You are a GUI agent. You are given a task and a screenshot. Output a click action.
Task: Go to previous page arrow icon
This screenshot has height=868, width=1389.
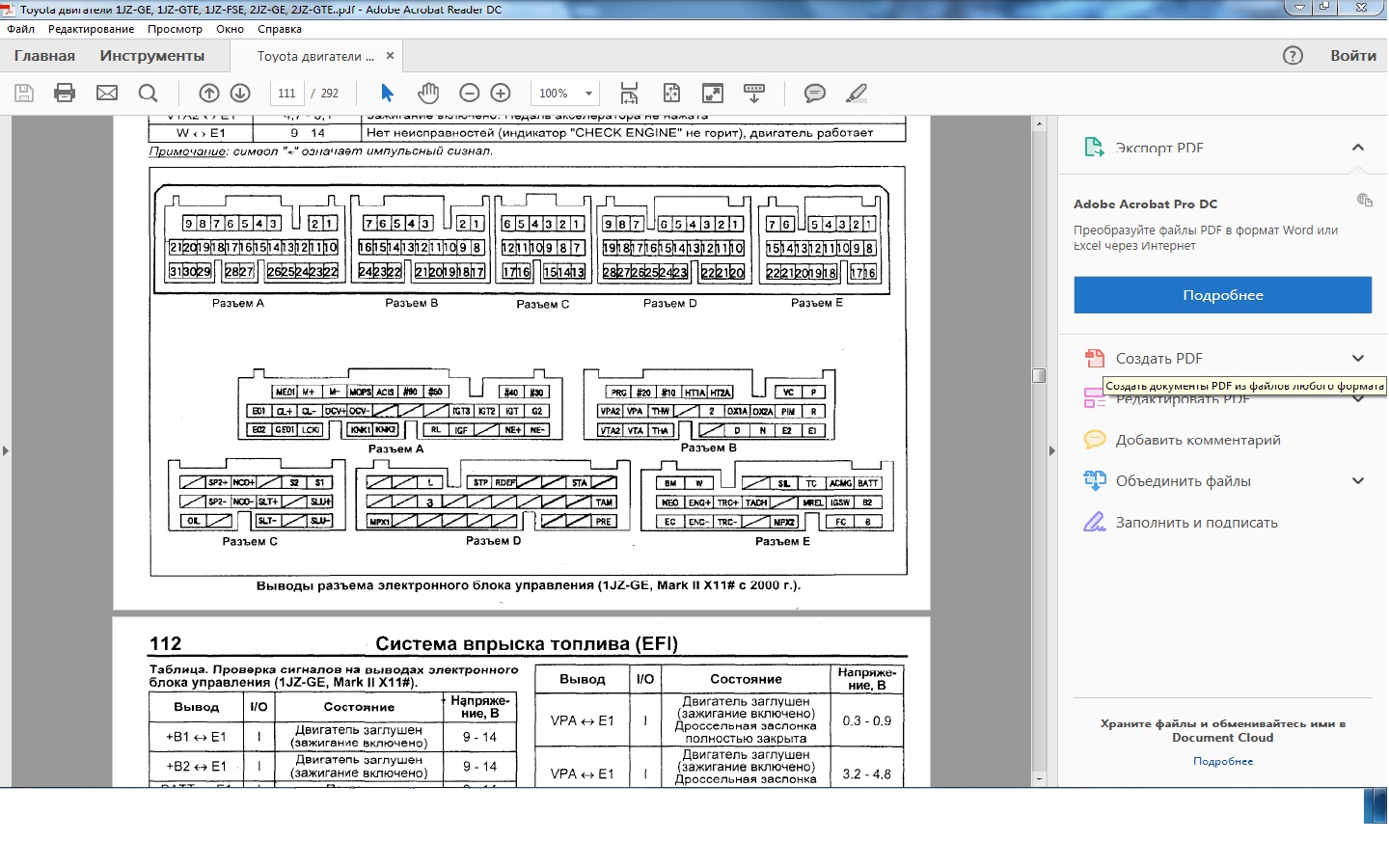tap(209, 94)
